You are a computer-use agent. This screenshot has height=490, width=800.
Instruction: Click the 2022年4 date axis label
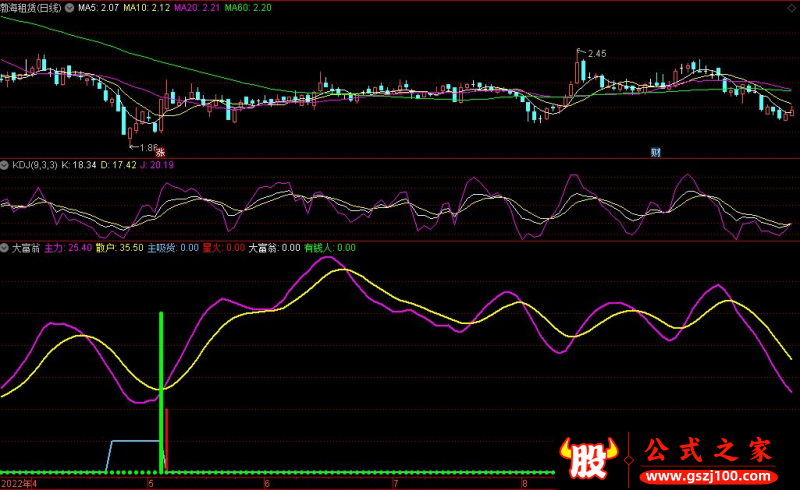coord(18,483)
